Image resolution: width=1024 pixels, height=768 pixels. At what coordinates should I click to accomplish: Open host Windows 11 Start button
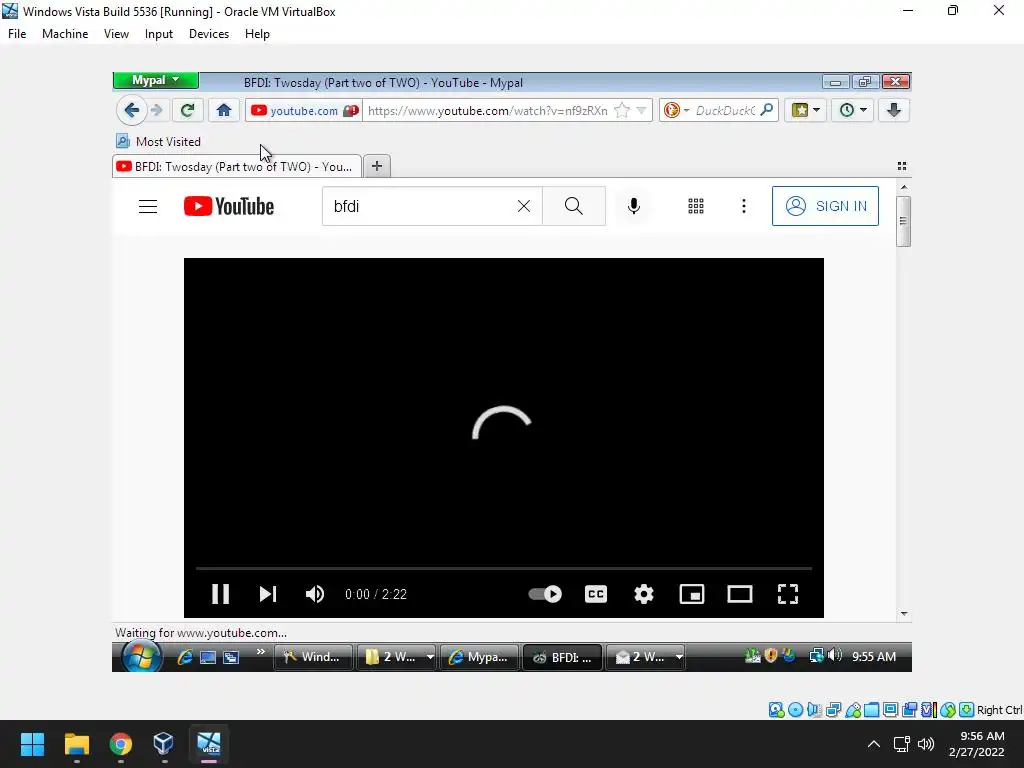32,744
